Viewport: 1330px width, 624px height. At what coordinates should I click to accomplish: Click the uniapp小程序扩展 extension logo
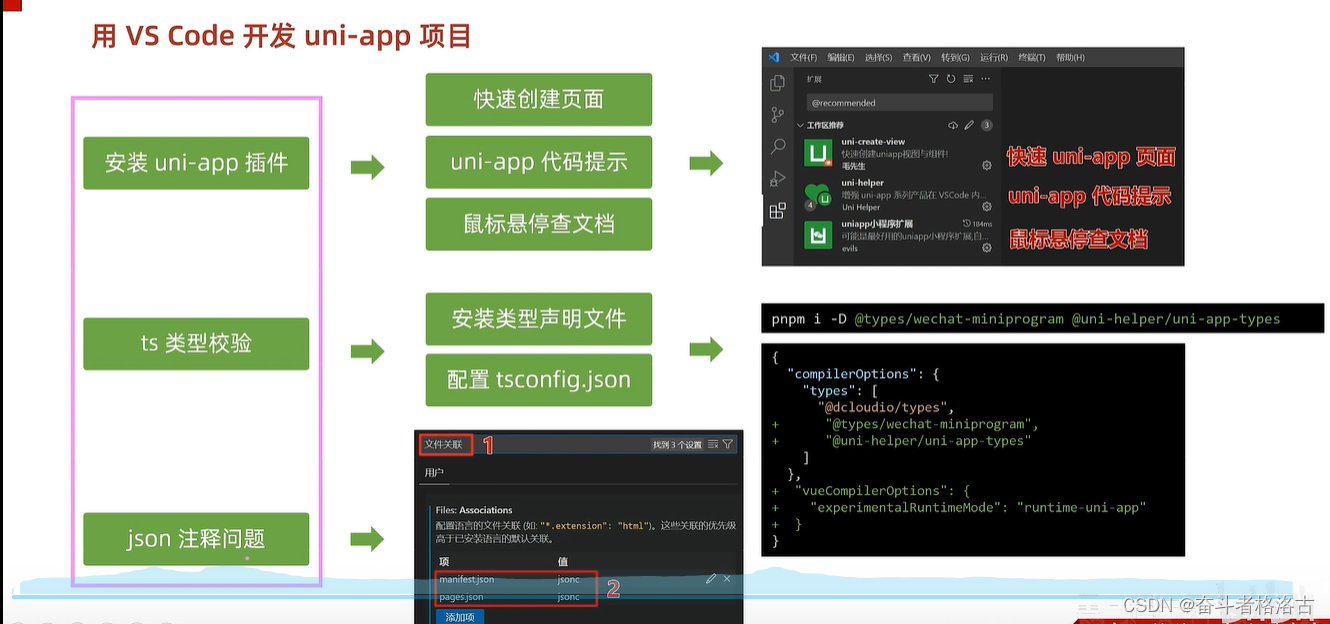tap(819, 235)
